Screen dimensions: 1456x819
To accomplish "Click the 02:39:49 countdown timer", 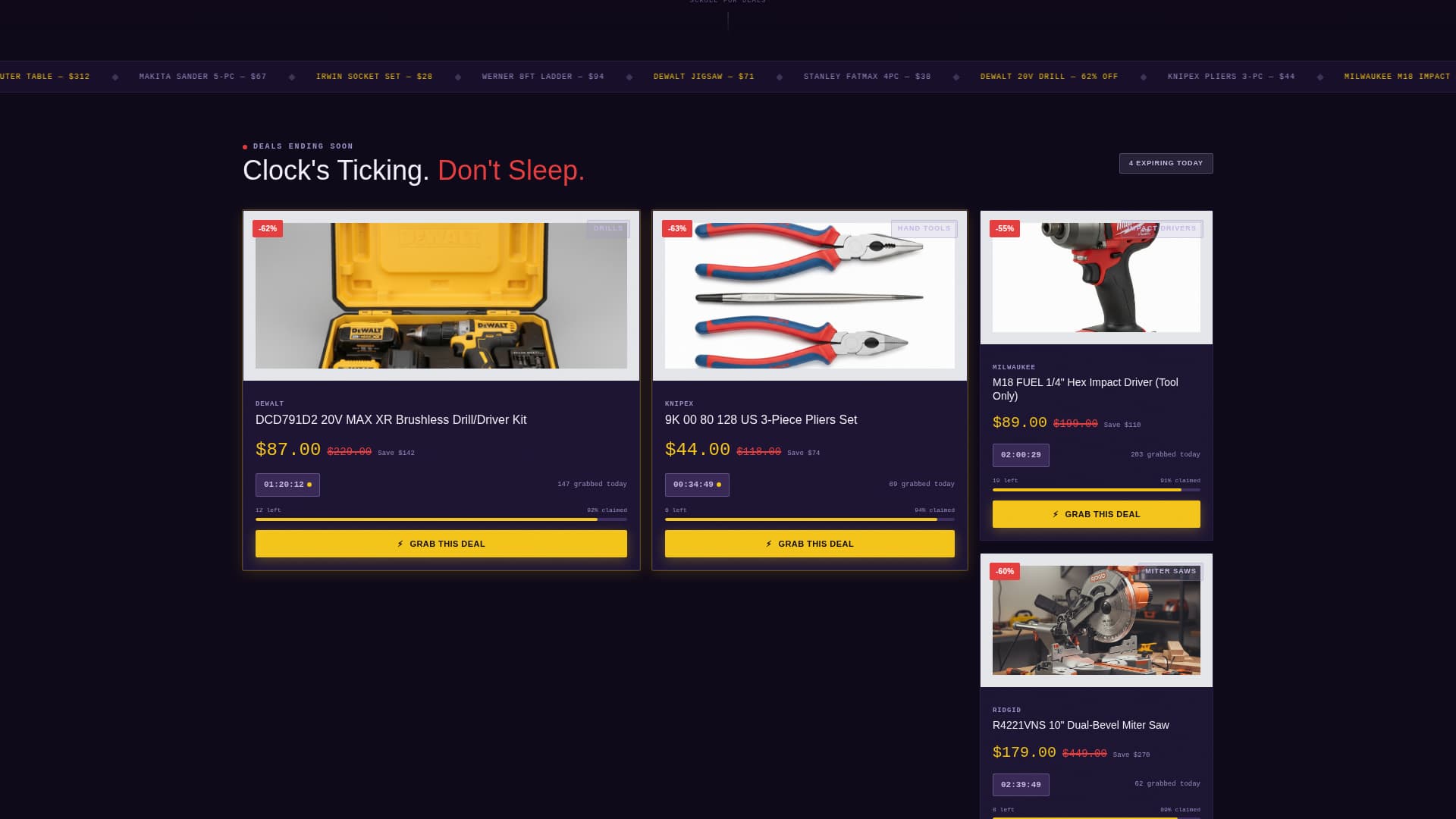I will [x=1021, y=785].
